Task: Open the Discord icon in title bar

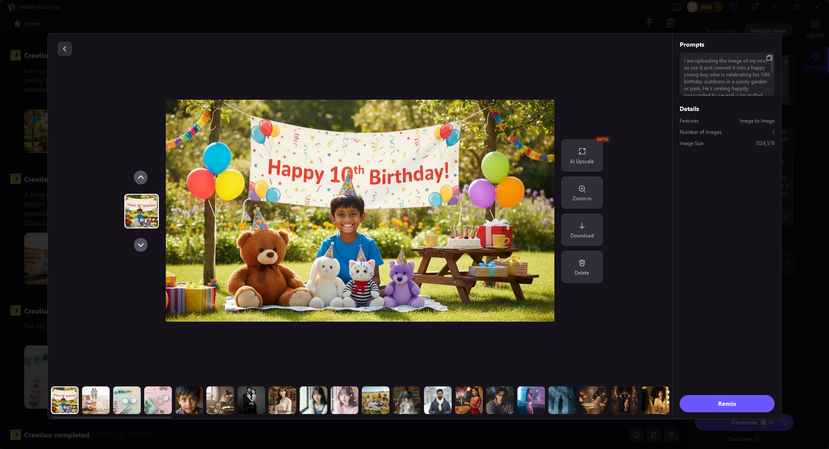Action: click(676, 7)
